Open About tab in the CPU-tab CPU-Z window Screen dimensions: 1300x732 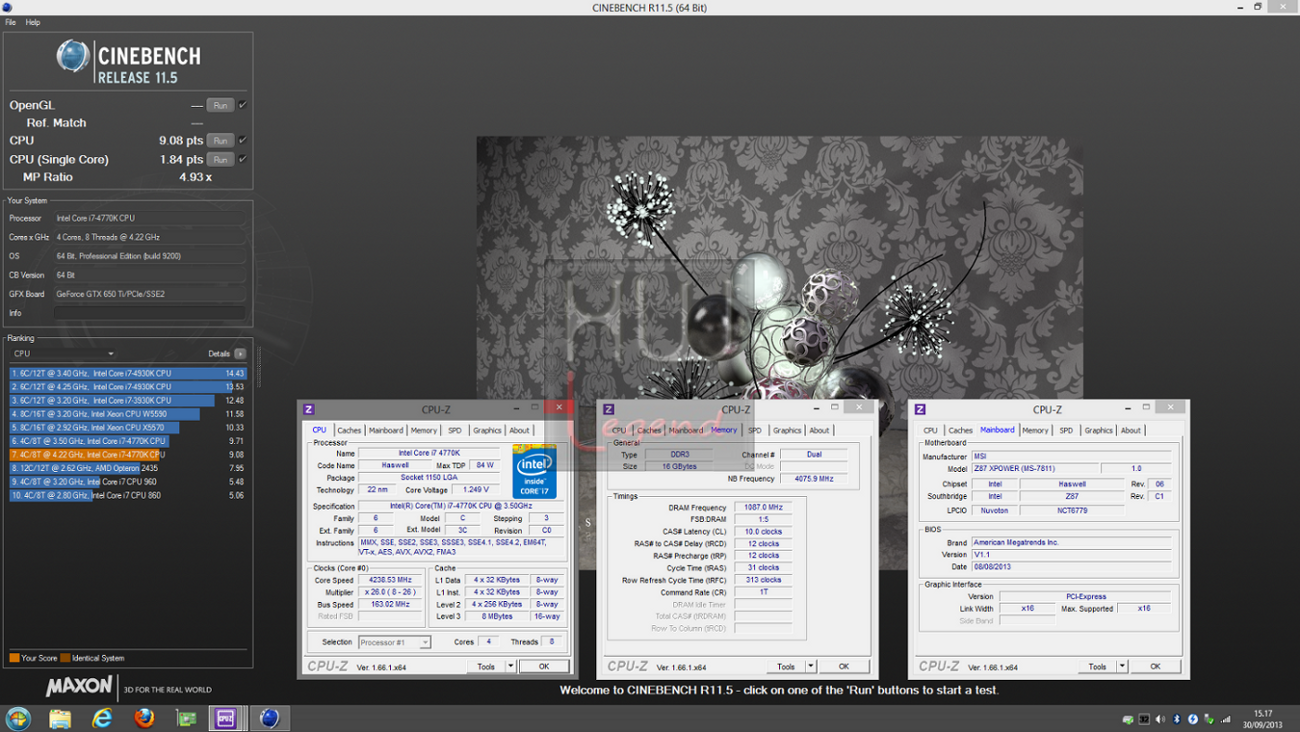coord(519,430)
